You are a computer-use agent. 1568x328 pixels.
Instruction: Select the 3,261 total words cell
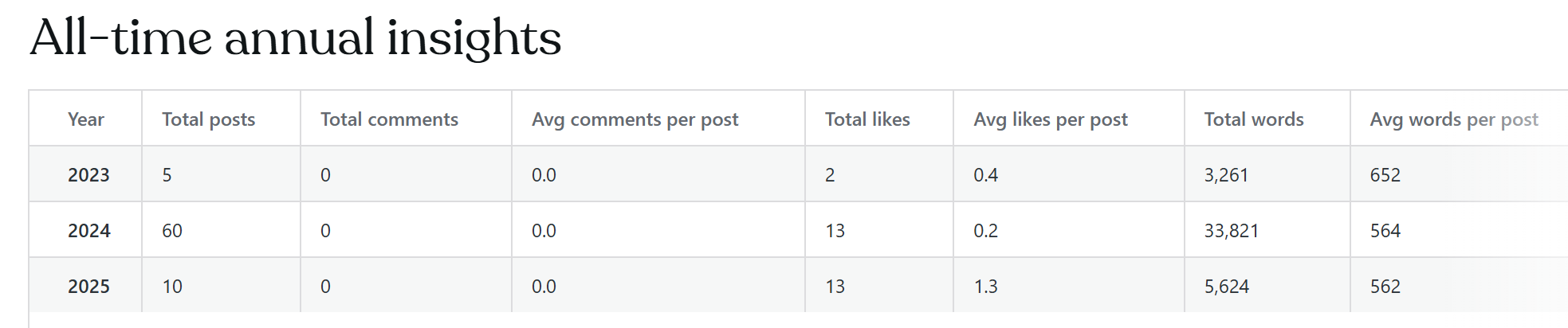pos(1226,175)
